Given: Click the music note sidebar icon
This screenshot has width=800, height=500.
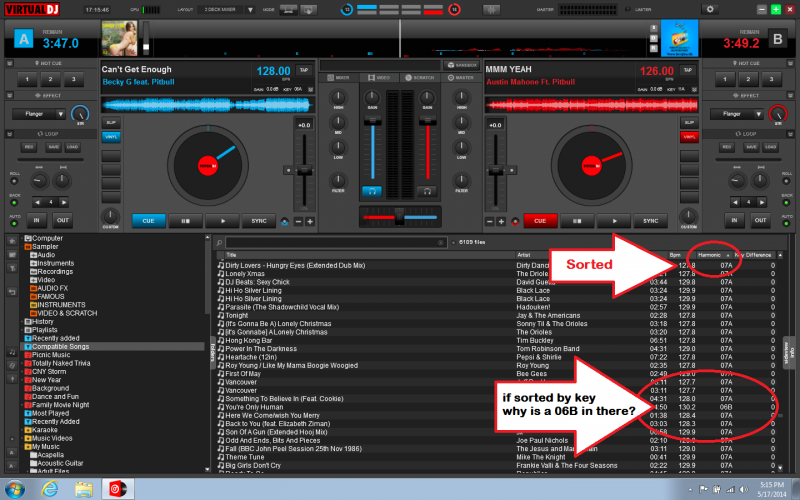Looking at the screenshot, I should (x=12, y=352).
